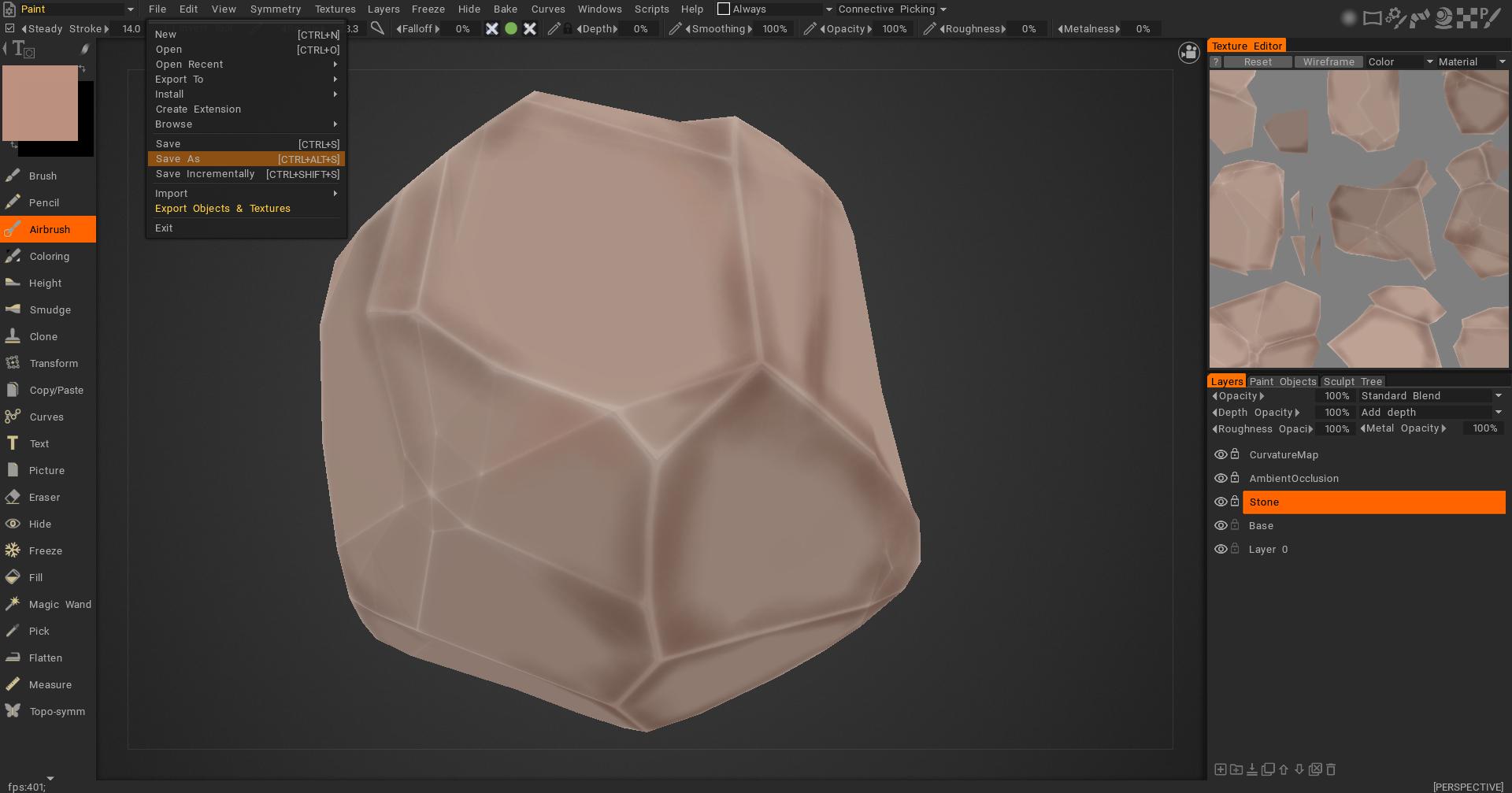The height and width of the screenshot is (793, 1512).
Task: Click the add new layer icon
Action: pyautogui.click(x=1220, y=769)
